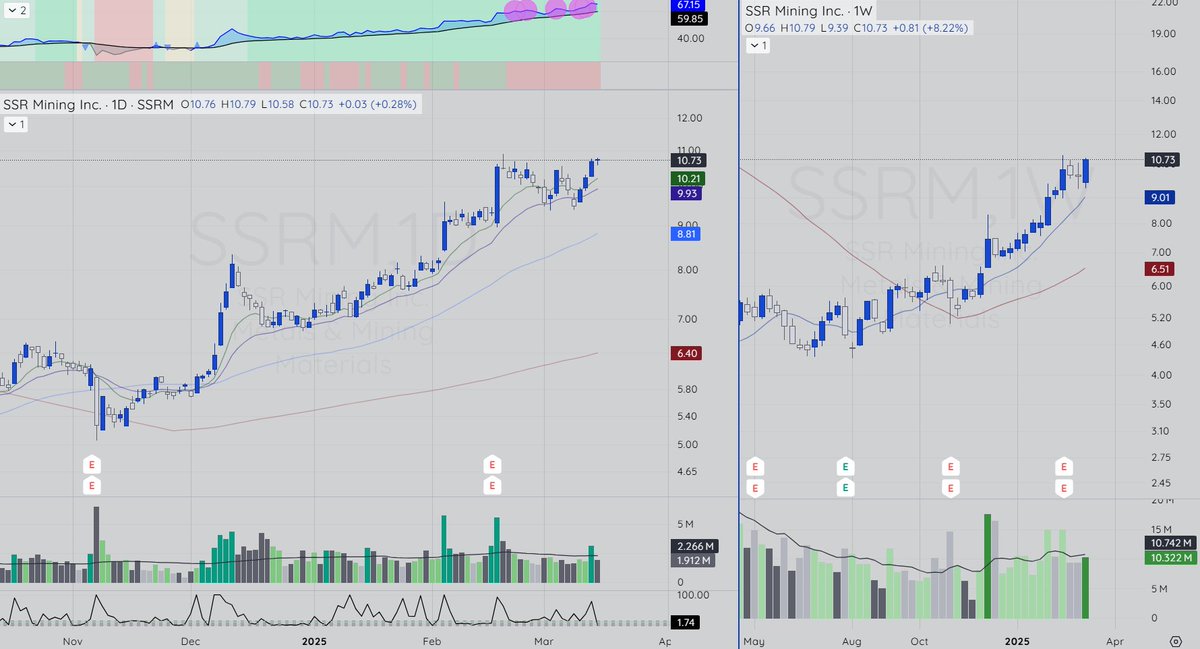1200x649 pixels.
Task: Open lower teal E marker near Aug, weekly chart
Action: 845,488
